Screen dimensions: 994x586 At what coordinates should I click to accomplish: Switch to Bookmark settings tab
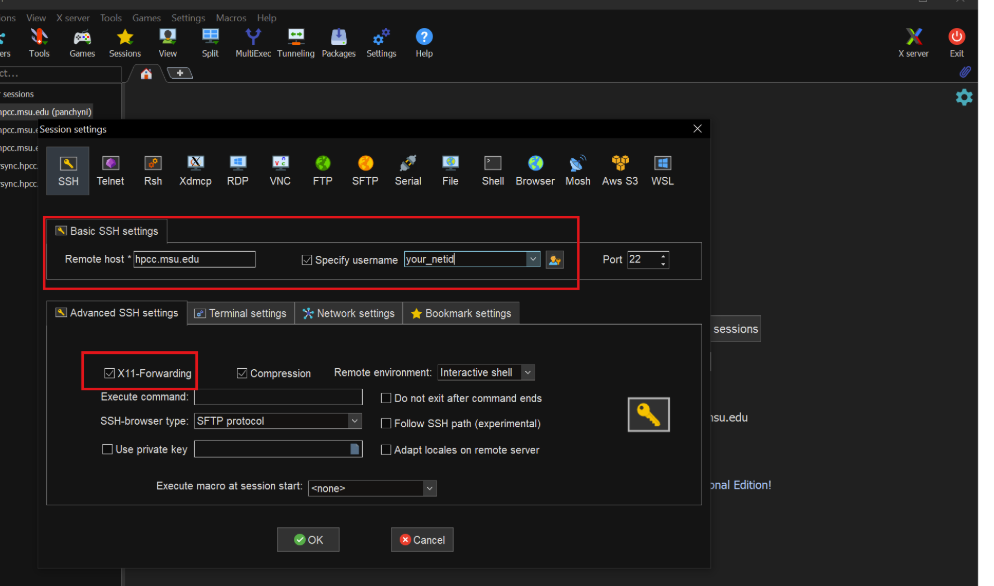click(461, 313)
